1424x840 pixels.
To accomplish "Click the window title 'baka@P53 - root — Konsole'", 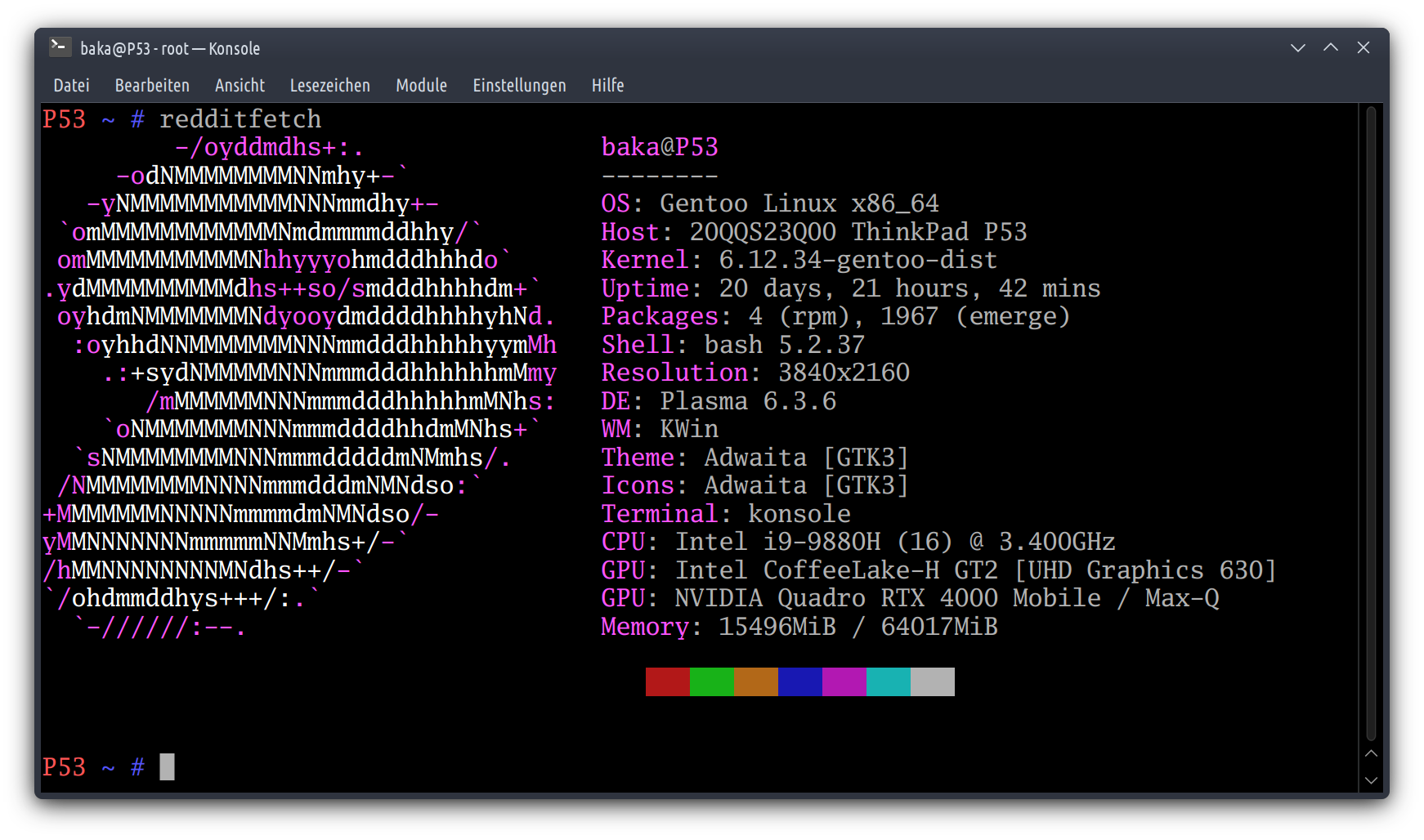I will point(170,48).
